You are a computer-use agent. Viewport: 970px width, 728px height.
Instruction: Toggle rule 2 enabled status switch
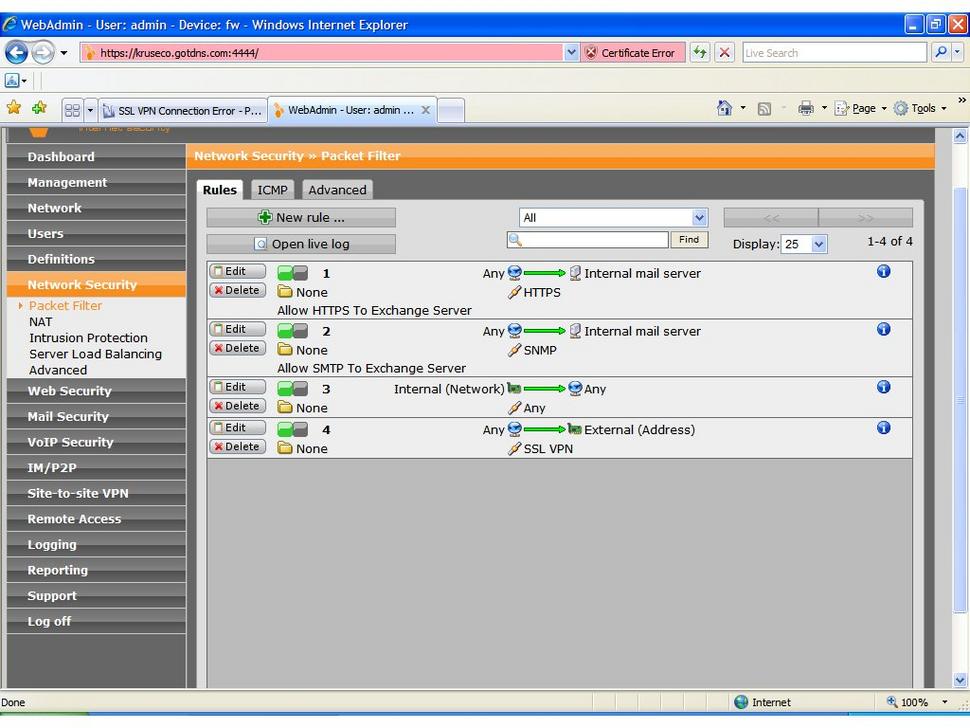pos(292,331)
